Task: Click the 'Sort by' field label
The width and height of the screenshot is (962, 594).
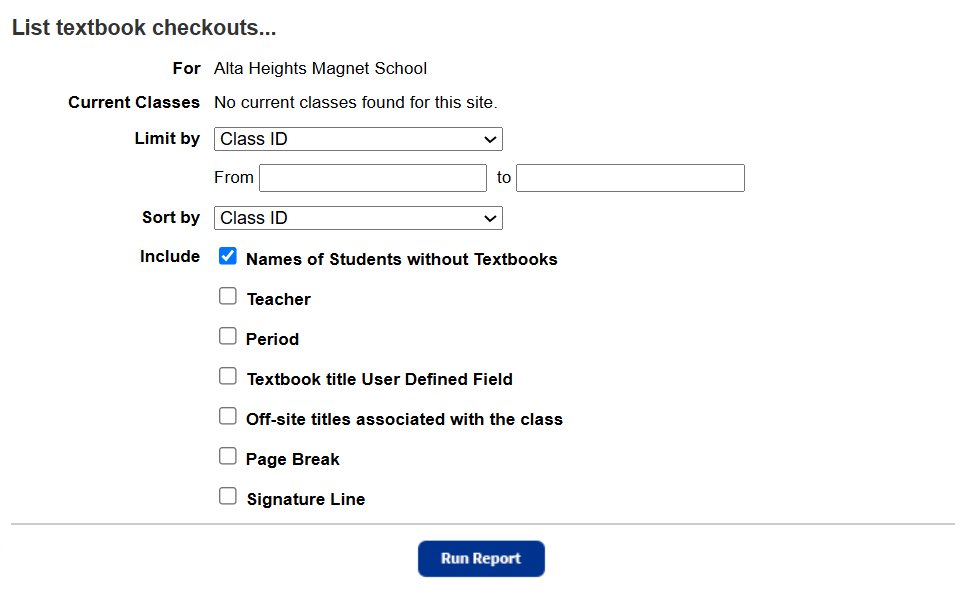Action: click(x=171, y=217)
